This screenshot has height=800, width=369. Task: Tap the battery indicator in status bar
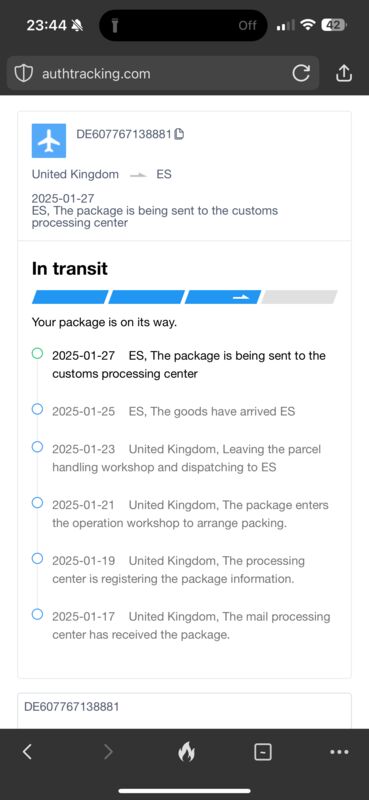click(x=334, y=25)
